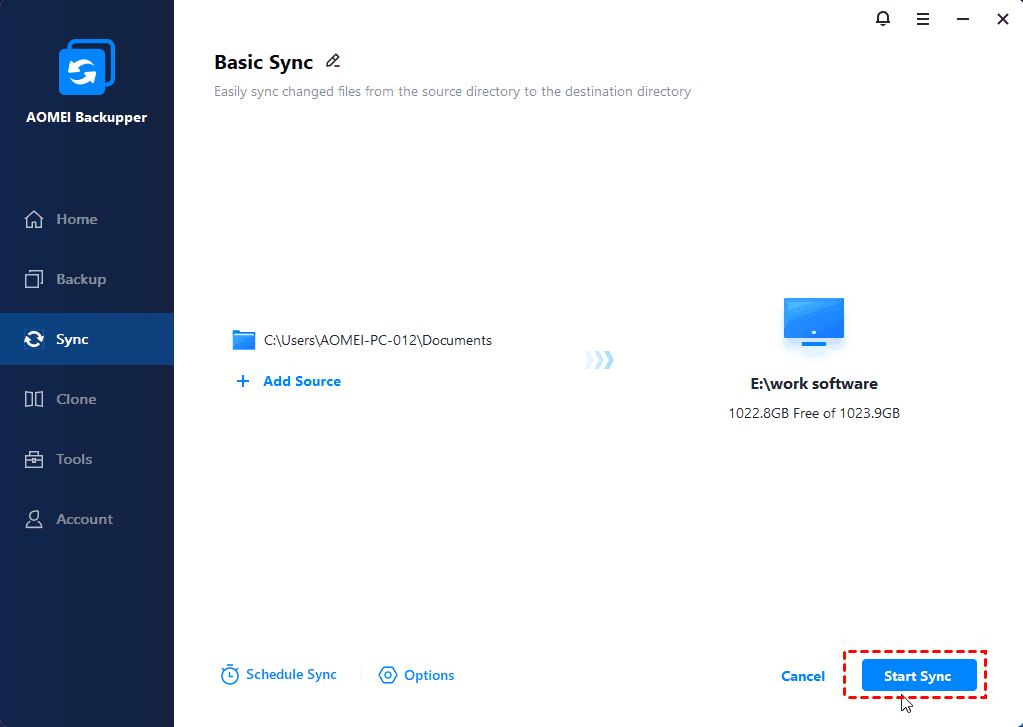1023x727 pixels.
Task: Select the C:\Users\AOMEI-PC-012\Documents source path
Action: 378,340
